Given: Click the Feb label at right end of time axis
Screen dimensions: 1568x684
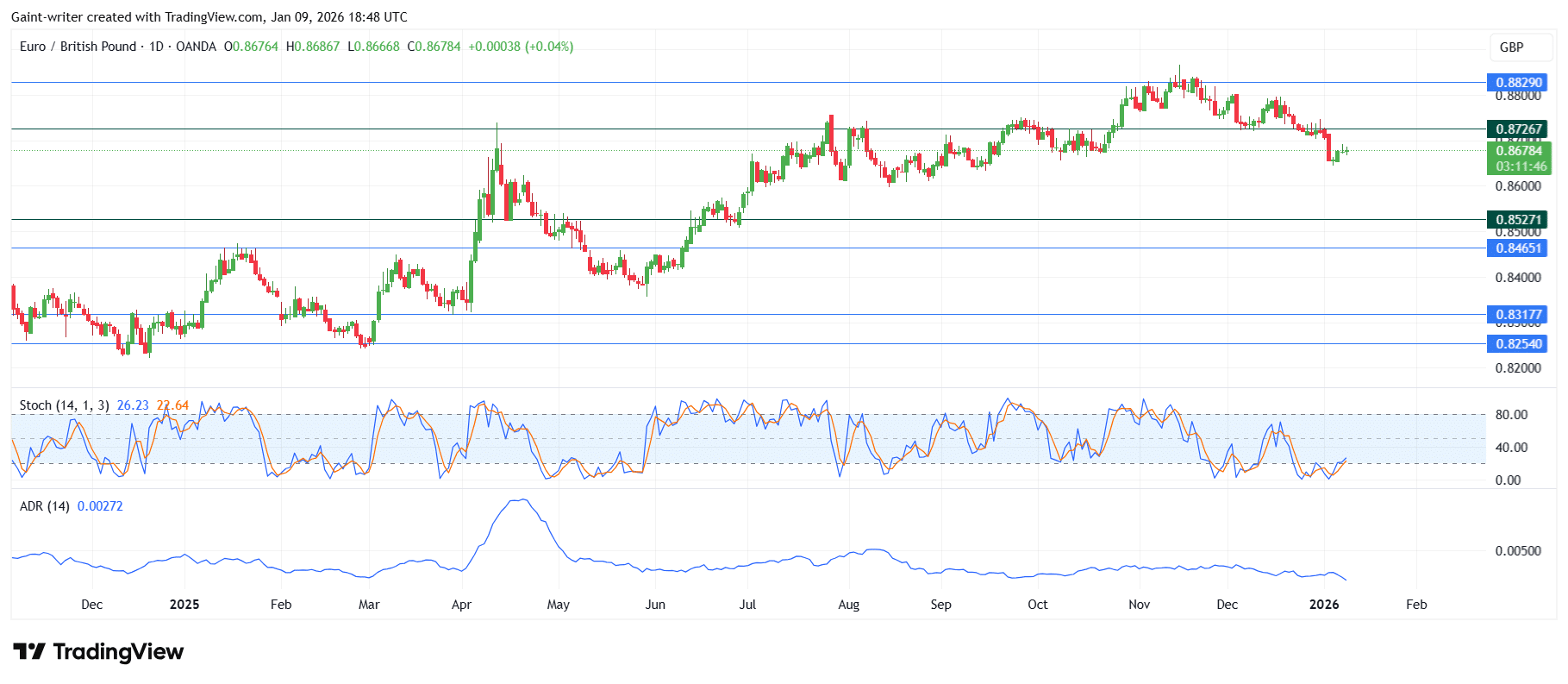Looking at the screenshot, I should pos(1416,605).
